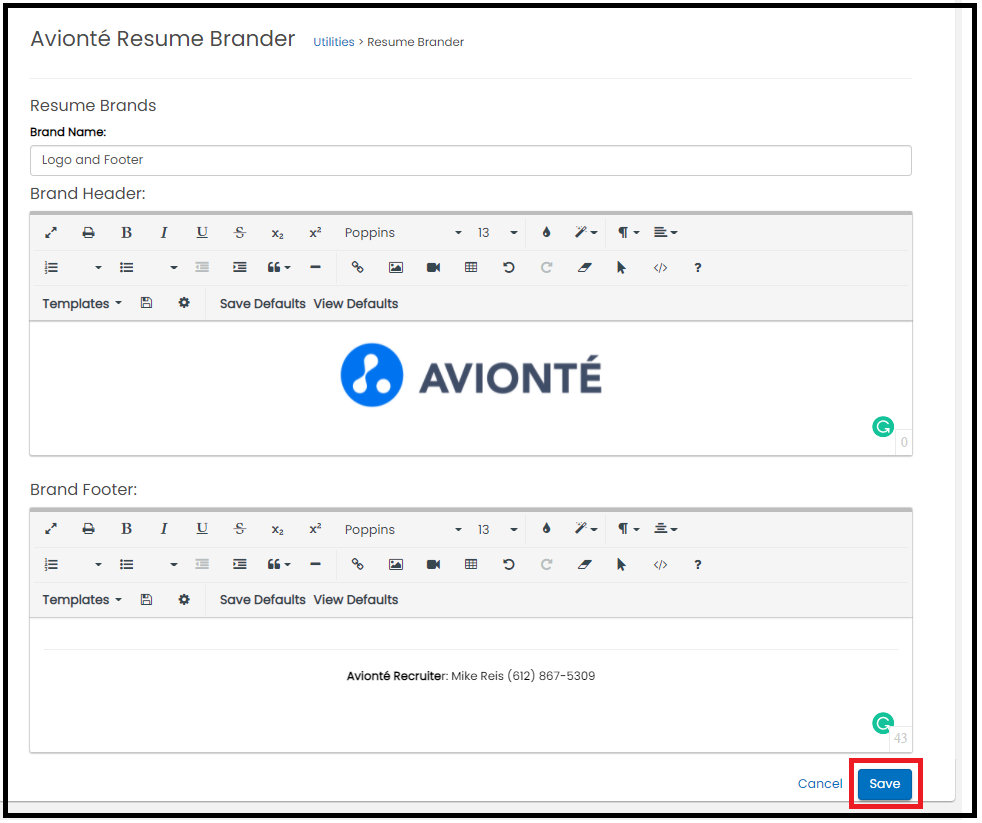The width and height of the screenshot is (982, 823).
Task: Toggle strikethrough in Brand Header toolbar
Action: (x=239, y=233)
